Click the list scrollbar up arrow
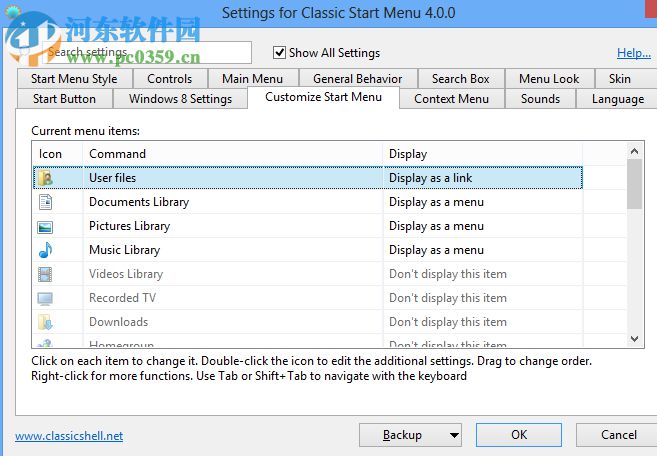Image resolution: width=657 pixels, height=456 pixels. (634, 151)
